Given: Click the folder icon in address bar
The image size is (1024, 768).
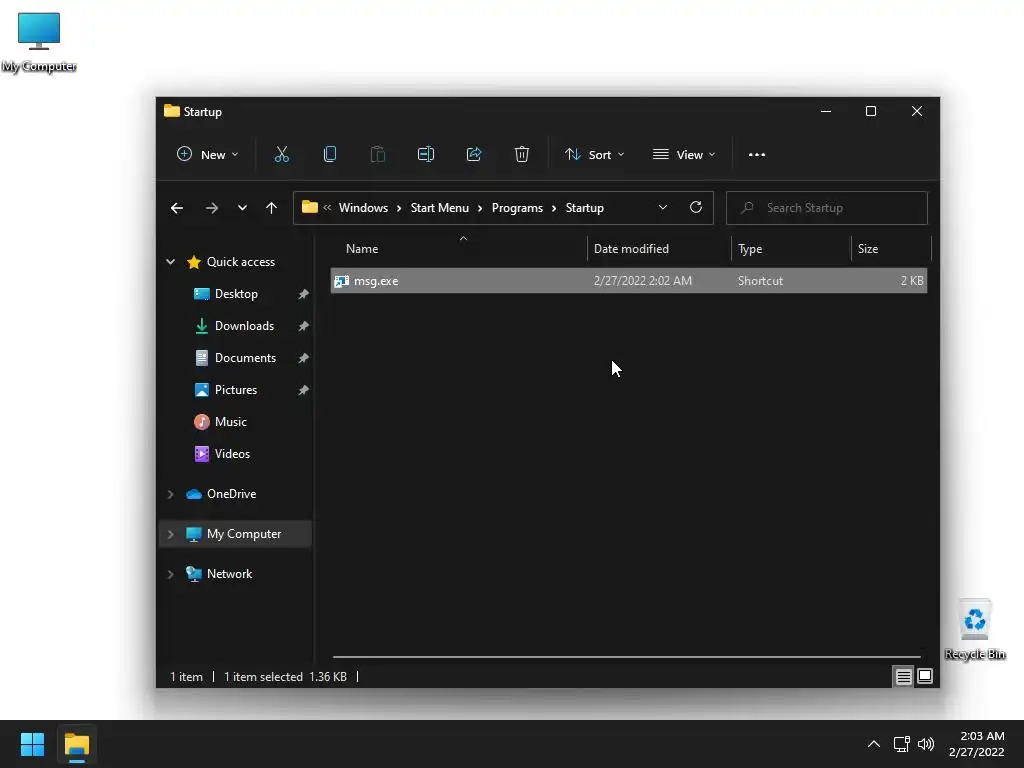Looking at the screenshot, I should (x=310, y=207).
